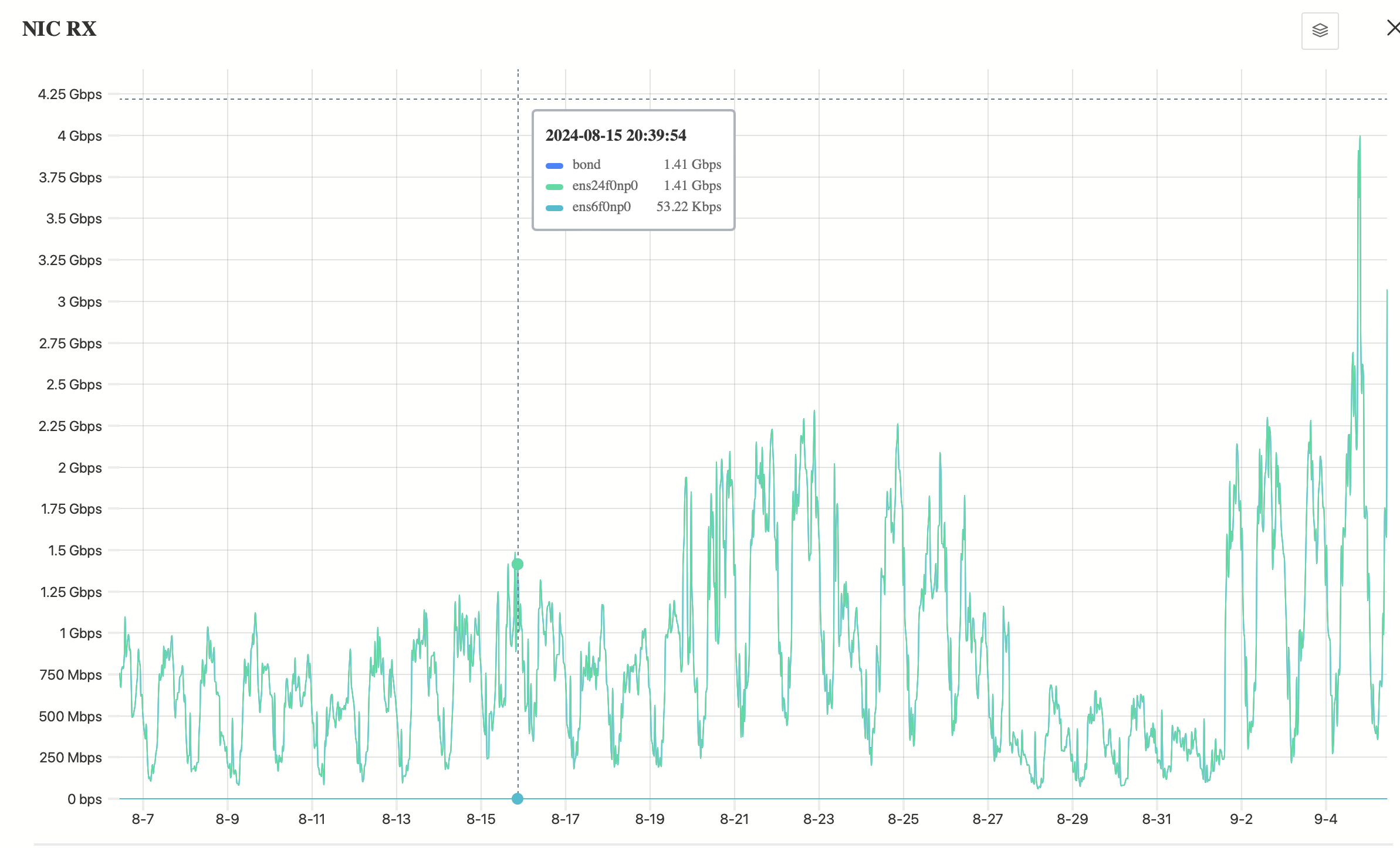
Task: Click the 8-7 date label on x-axis
Action: (x=143, y=819)
